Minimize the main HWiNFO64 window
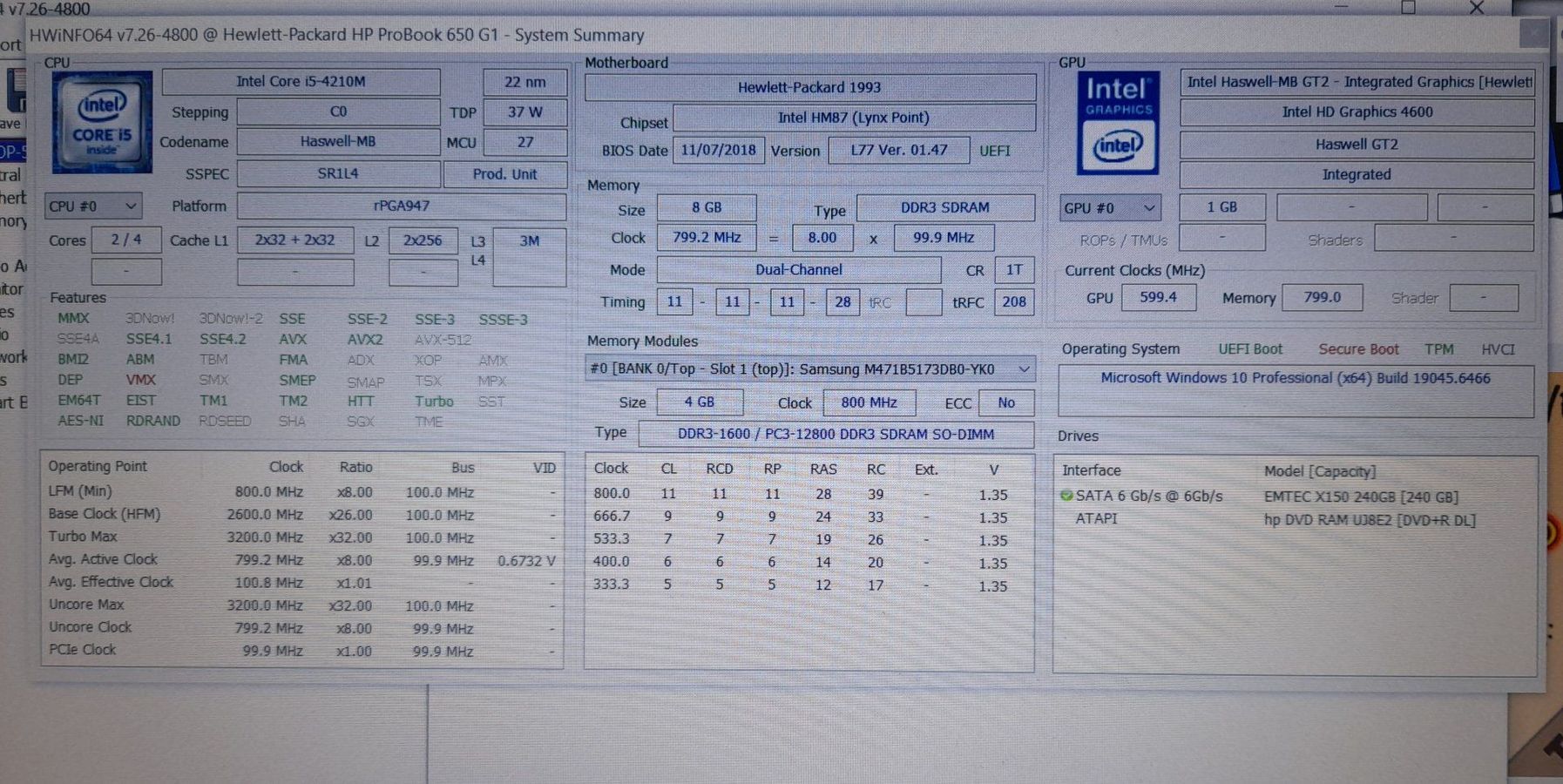This screenshot has height=784, width=1563. (1341, 8)
